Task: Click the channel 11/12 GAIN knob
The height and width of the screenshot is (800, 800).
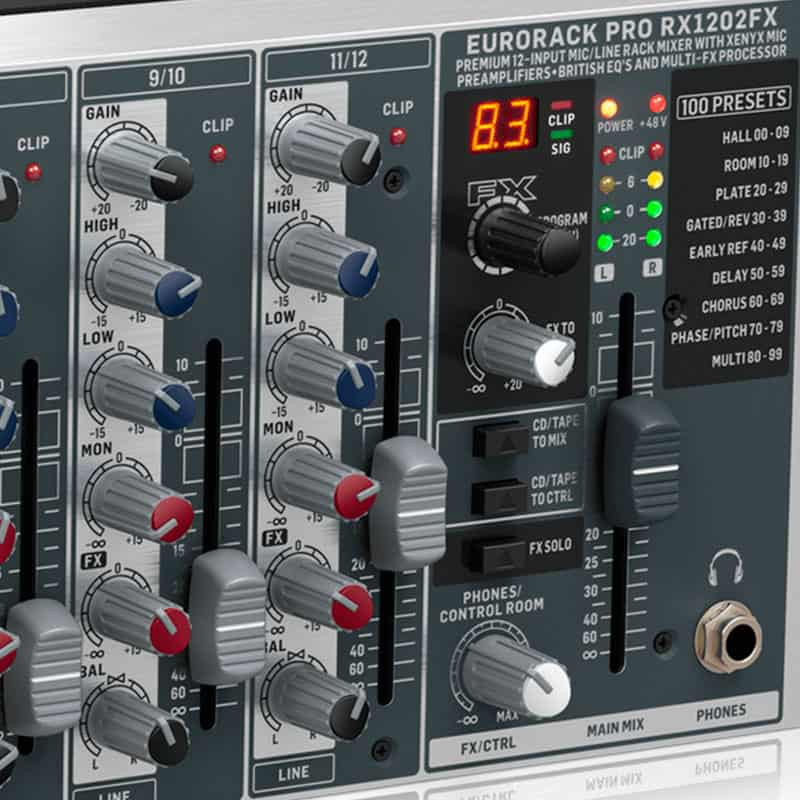Action: pyautogui.click(x=329, y=149)
